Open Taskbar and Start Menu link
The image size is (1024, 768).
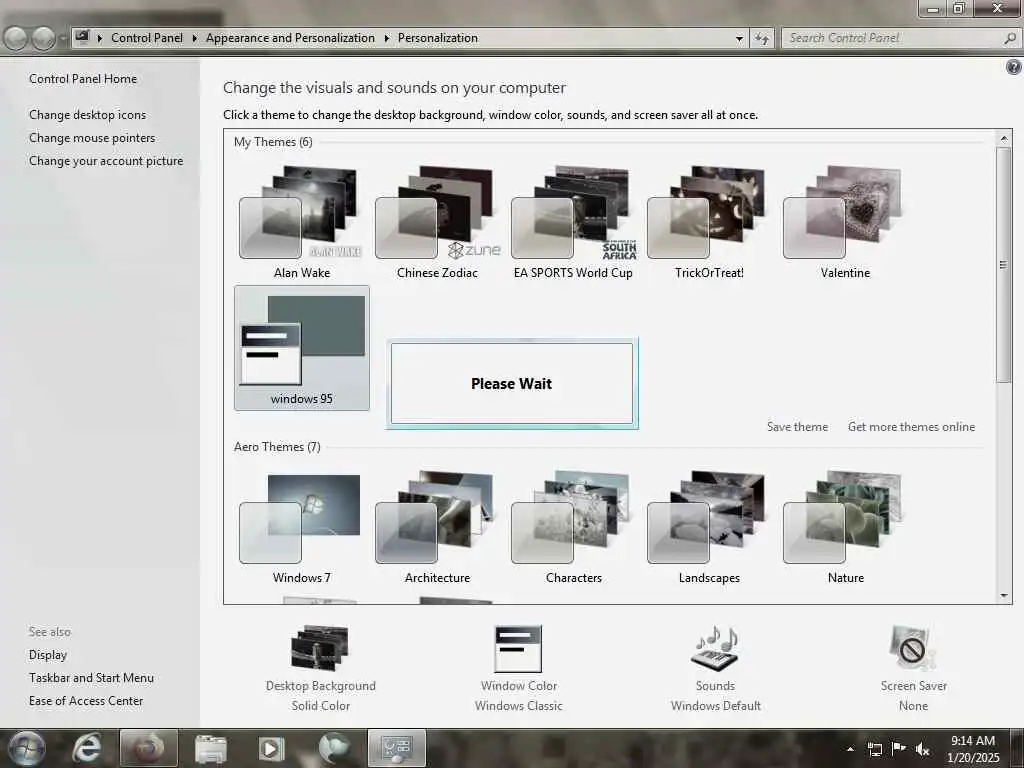[91, 678]
